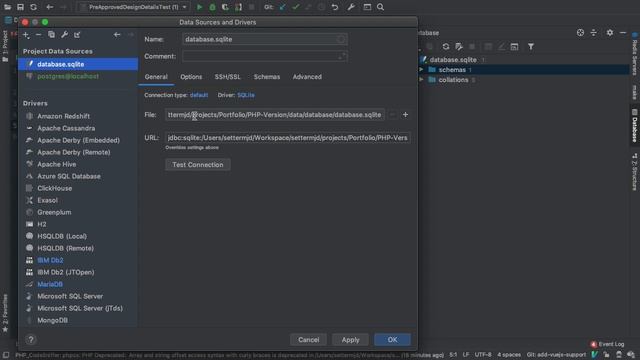The width and height of the screenshot is (640, 360).
Task: Select the IBM Db2 driver
Action: click(78, 260)
